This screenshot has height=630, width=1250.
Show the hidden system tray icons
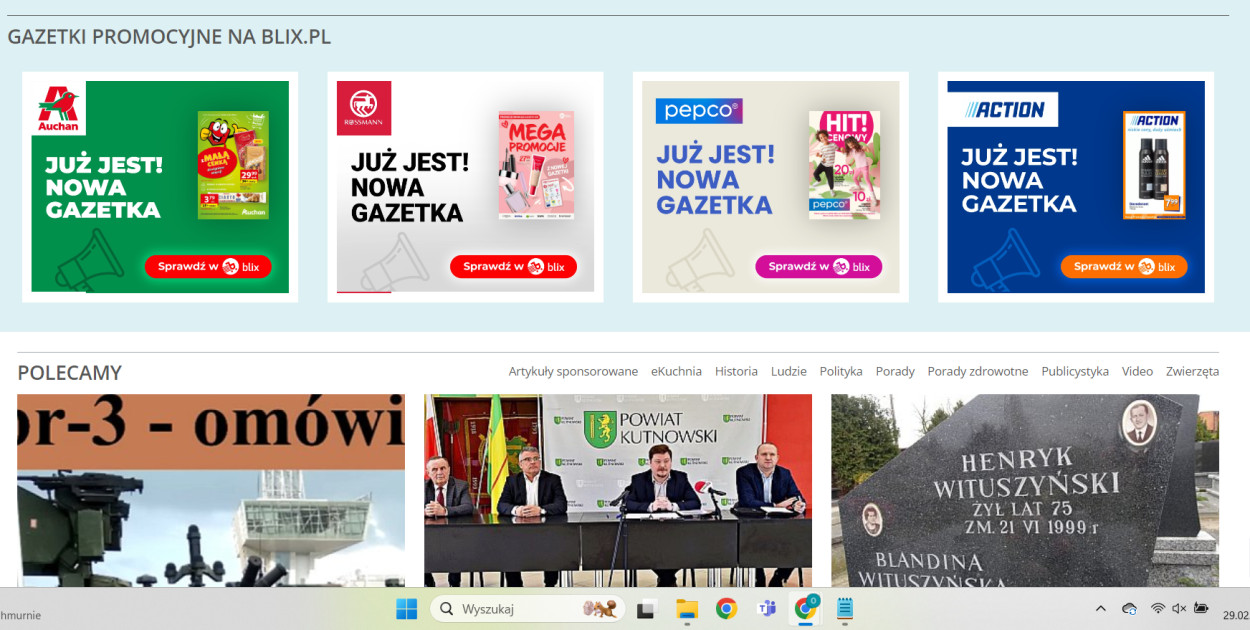click(x=1101, y=609)
